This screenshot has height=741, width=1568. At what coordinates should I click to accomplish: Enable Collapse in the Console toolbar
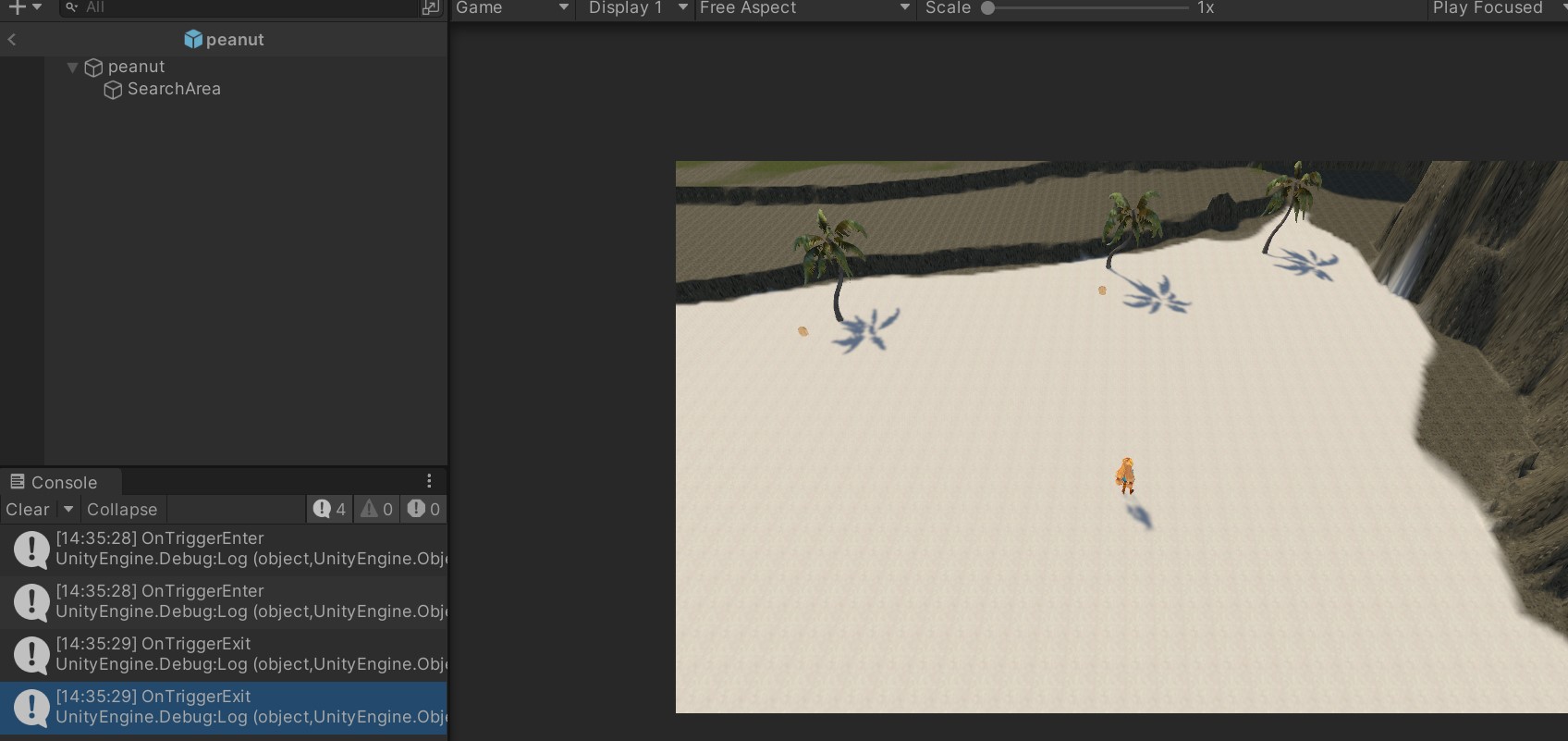(x=122, y=510)
